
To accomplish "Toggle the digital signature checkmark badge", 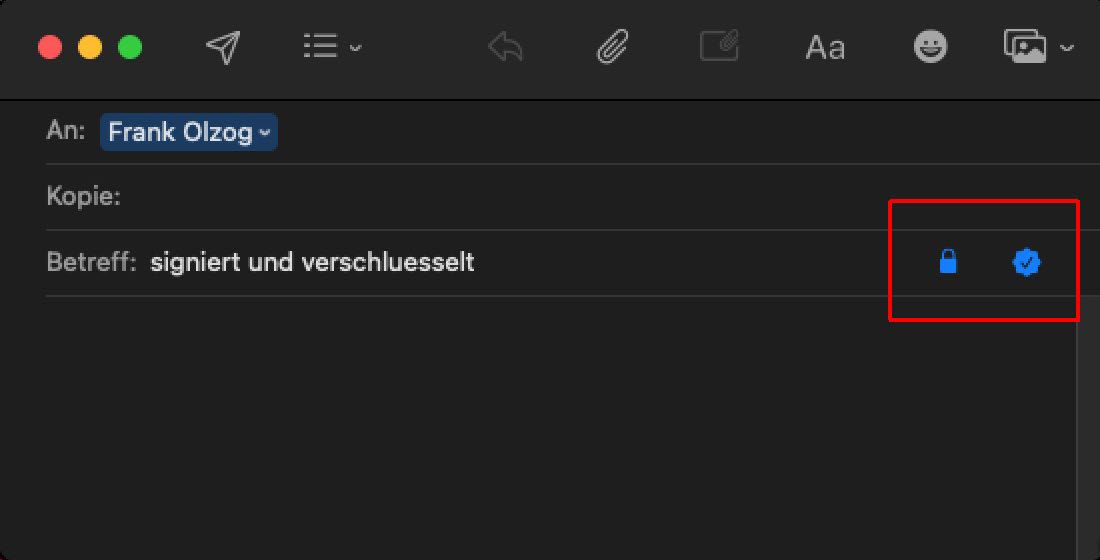I will (1027, 263).
